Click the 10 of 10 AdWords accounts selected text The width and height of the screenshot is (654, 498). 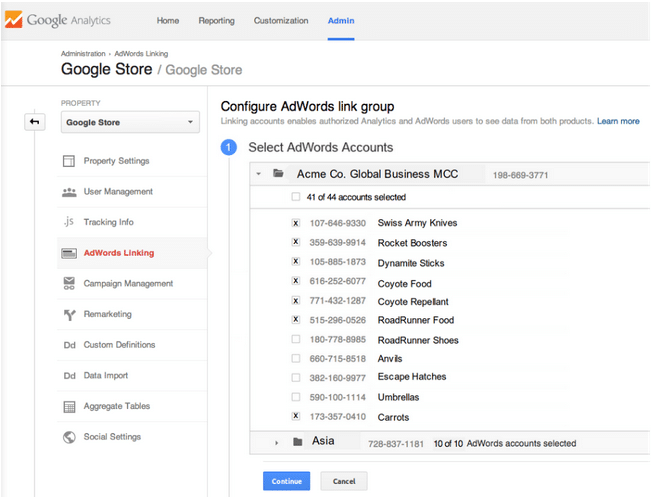click(505, 443)
